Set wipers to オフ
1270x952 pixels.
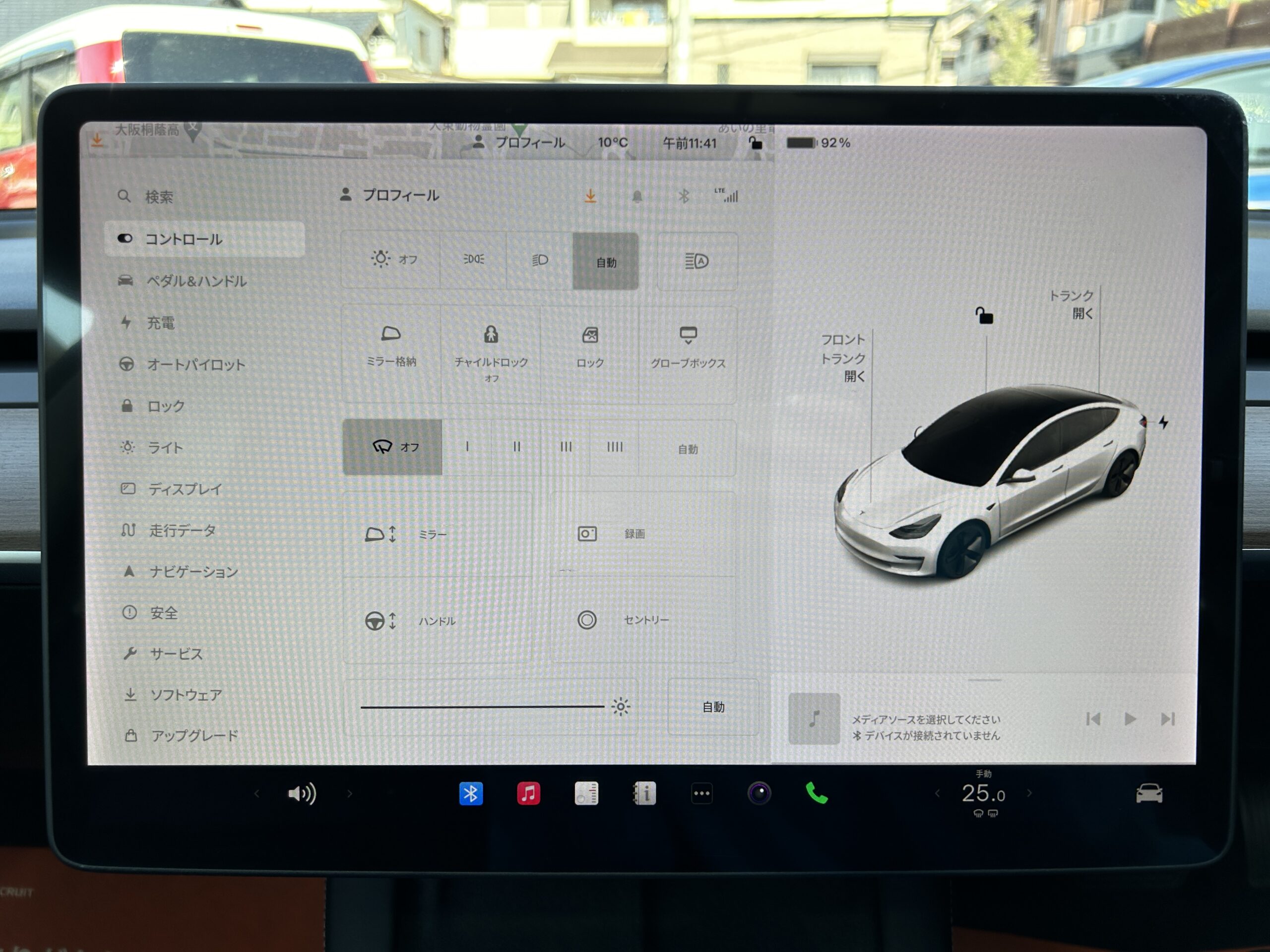(393, 447)
